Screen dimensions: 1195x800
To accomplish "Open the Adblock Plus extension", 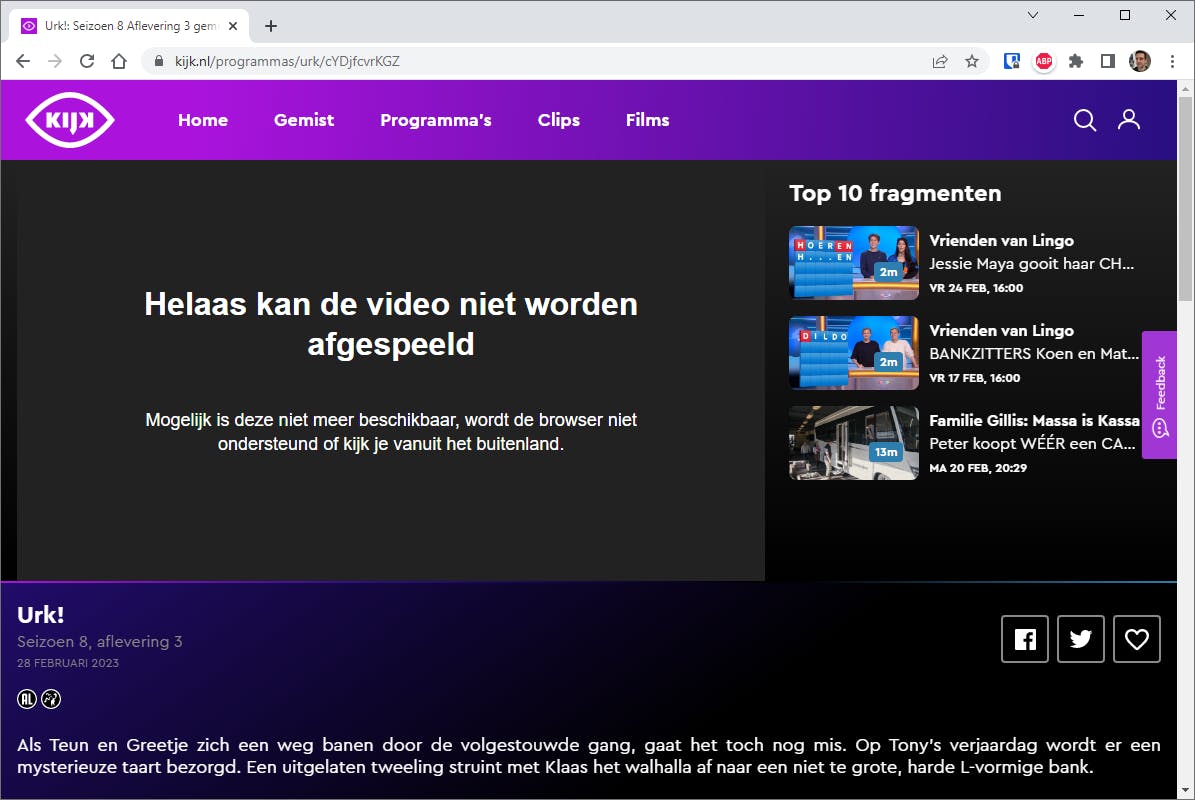I will pos(1044,61).
